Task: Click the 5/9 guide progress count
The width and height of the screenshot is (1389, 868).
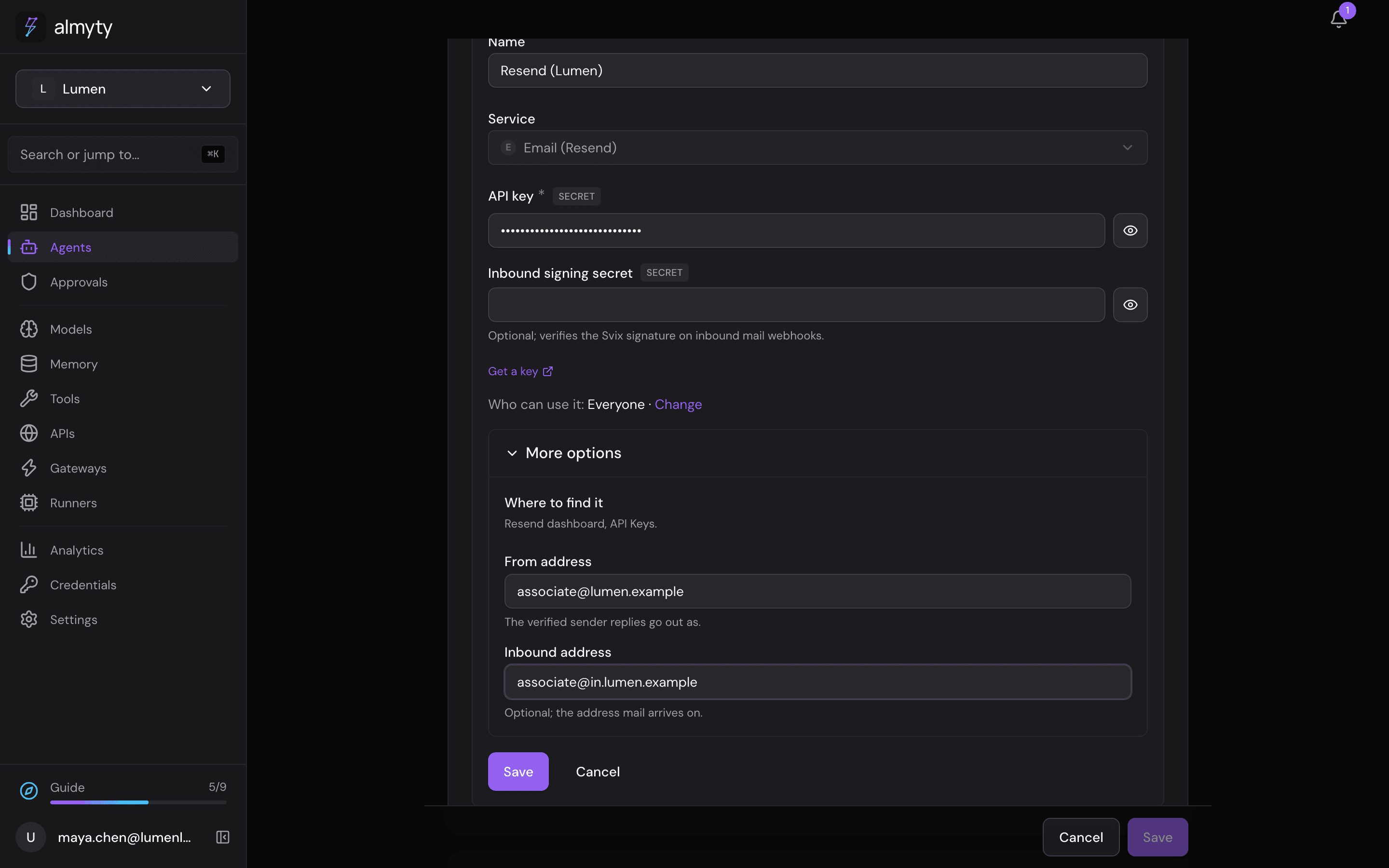Action: (x=218, y=787)
